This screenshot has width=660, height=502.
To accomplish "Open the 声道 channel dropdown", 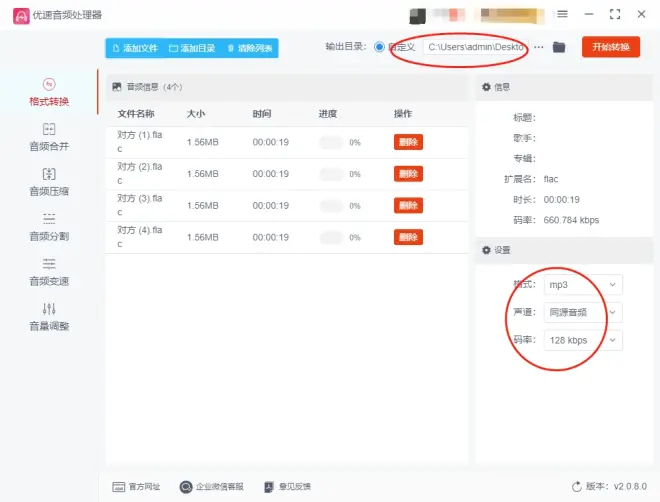I will pos(583,313).
